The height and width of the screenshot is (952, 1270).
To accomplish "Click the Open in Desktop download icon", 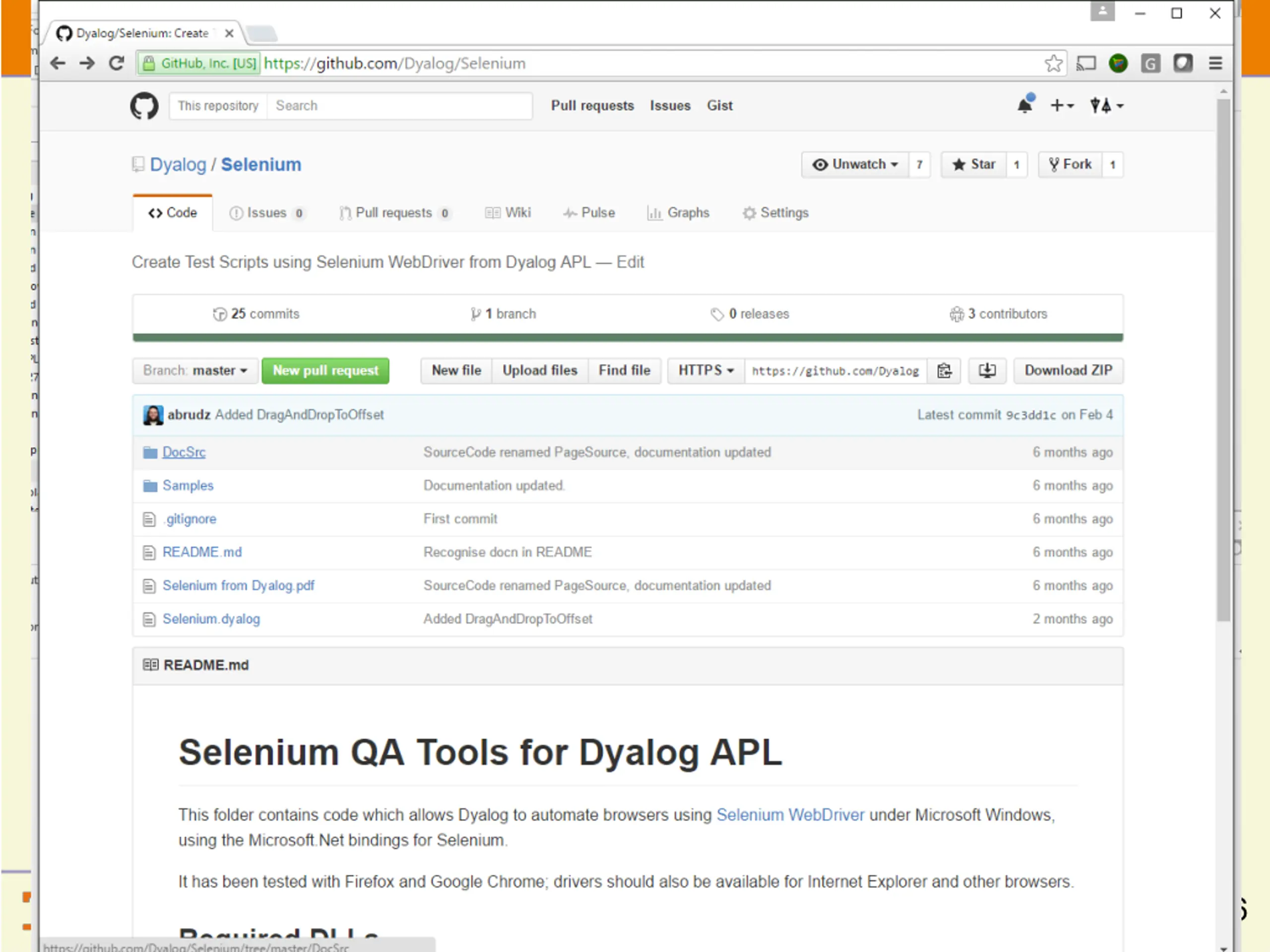I will tap(987, 371).
